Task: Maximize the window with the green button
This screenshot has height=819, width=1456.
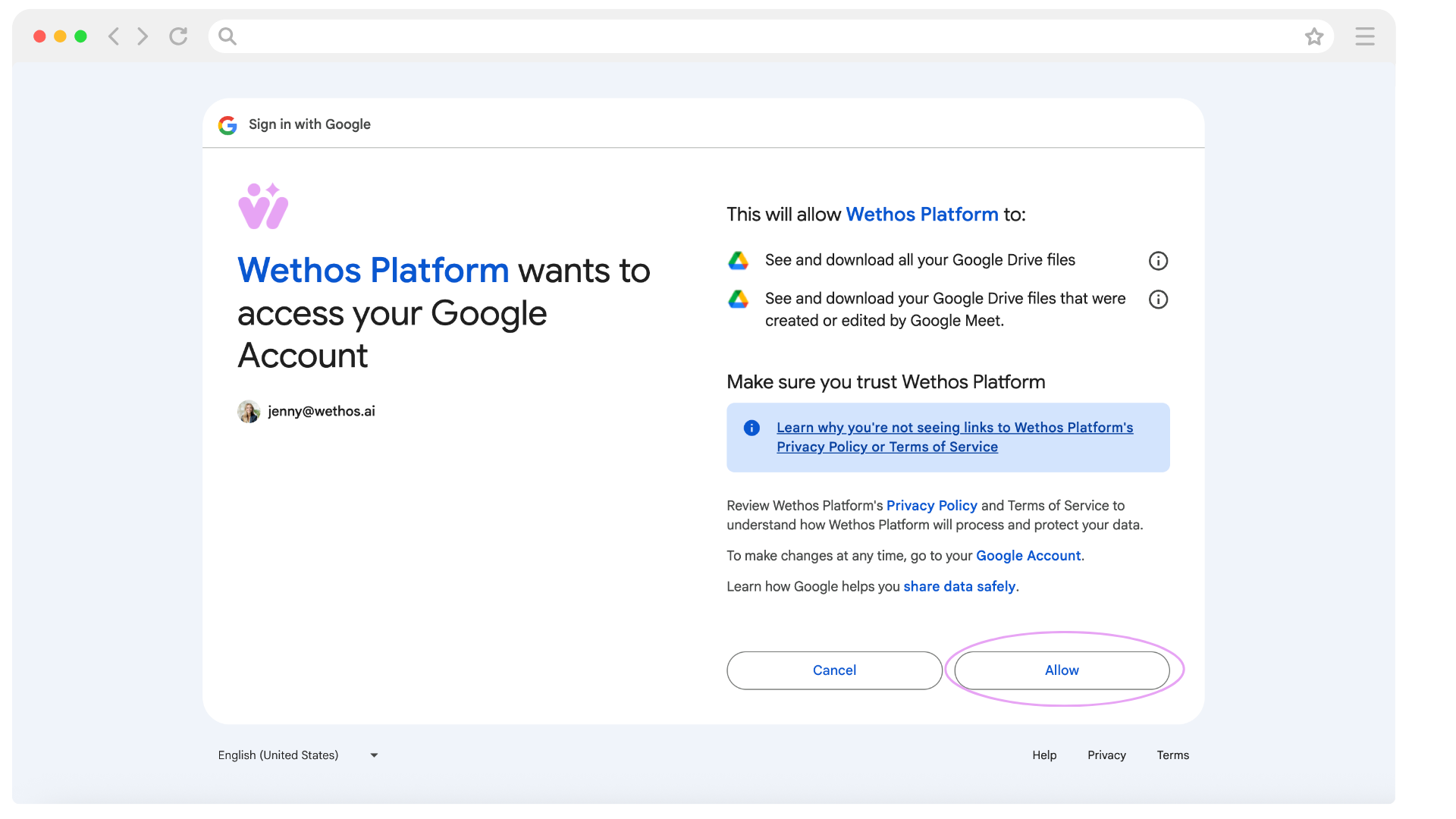Action: pyautogui.click(x=80, y=36)
